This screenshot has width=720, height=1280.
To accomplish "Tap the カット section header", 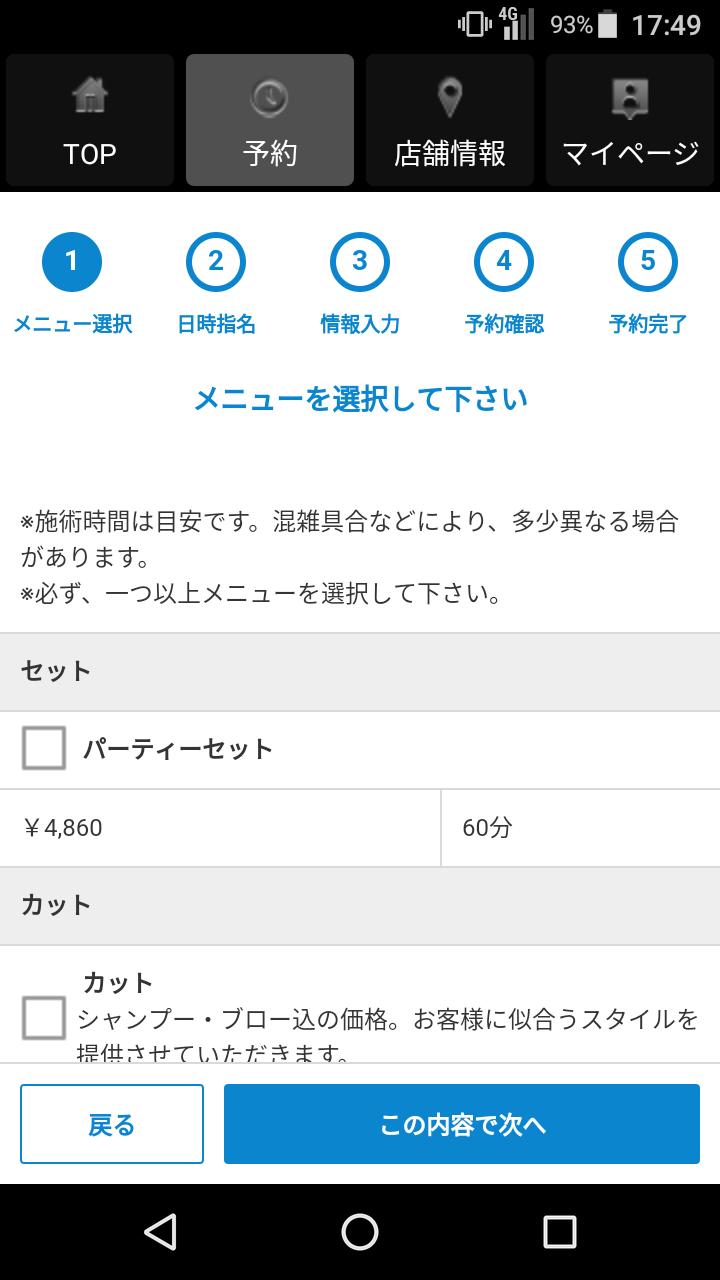I will point(360,906).
